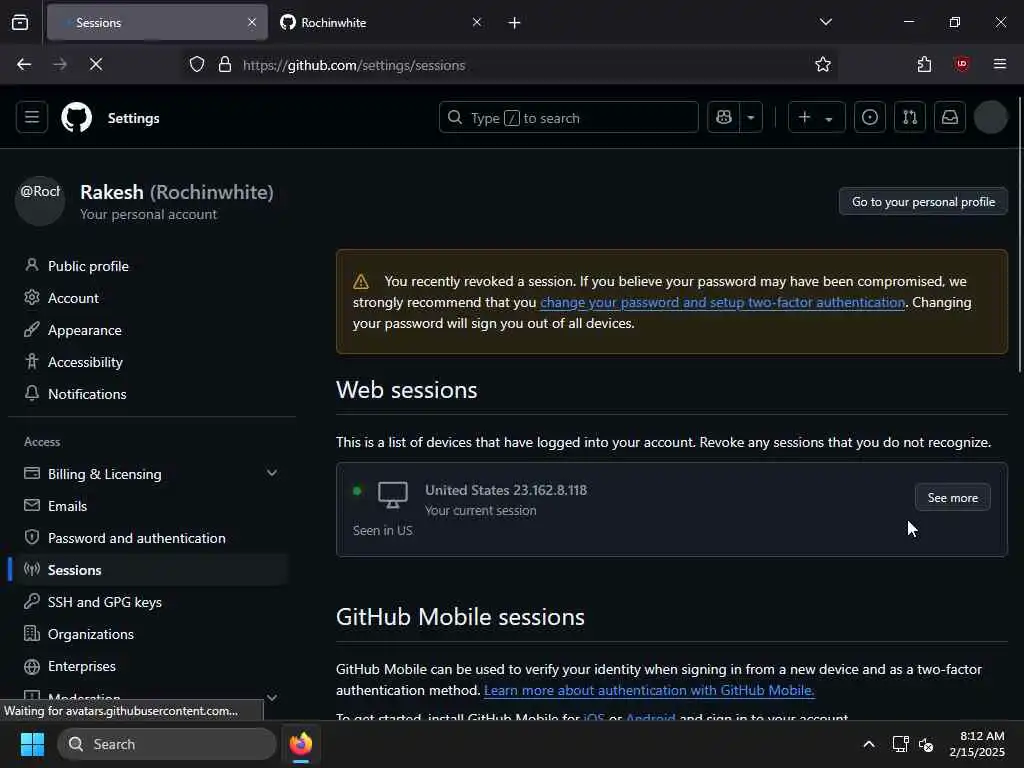This screenshot has width=1024, height=768.
Task: Open the Issues icon in header
Action: coord(870,118)
